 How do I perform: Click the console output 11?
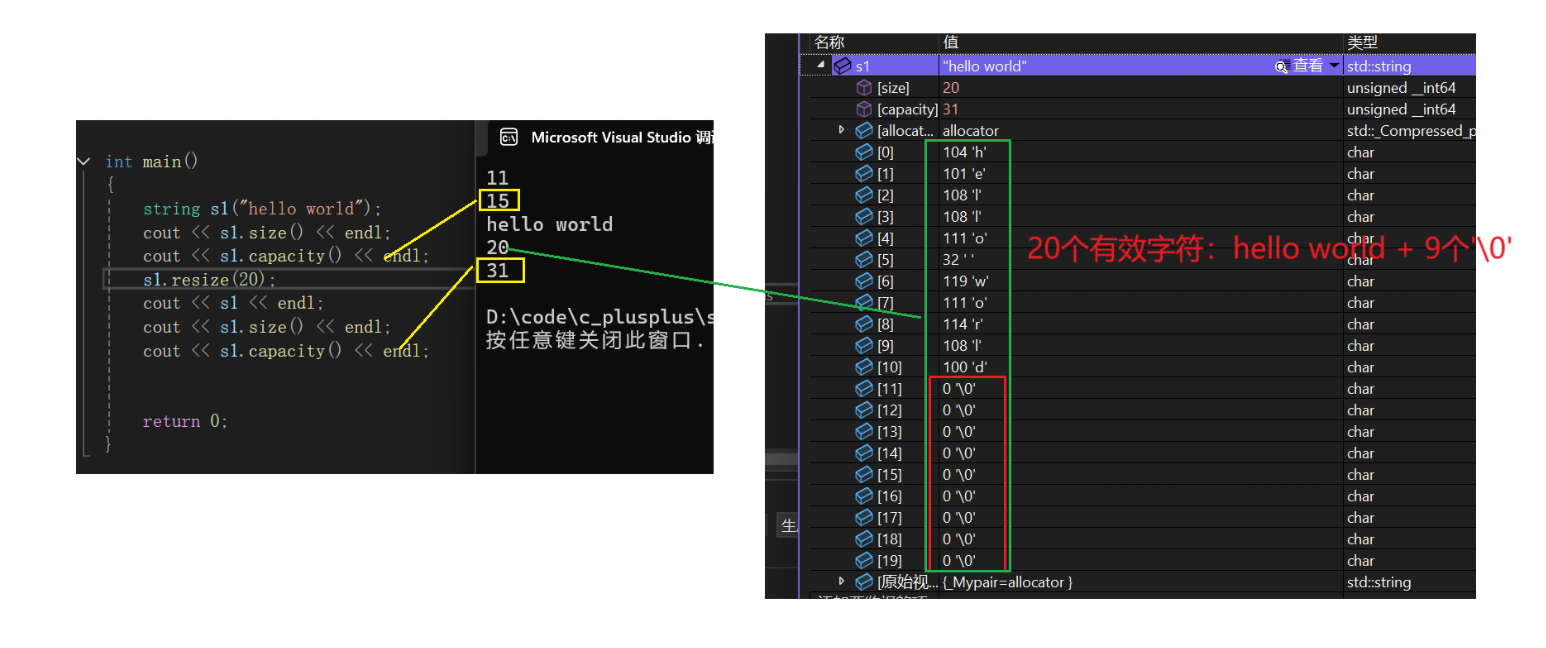pyautogui.click(x=497, y=178)
